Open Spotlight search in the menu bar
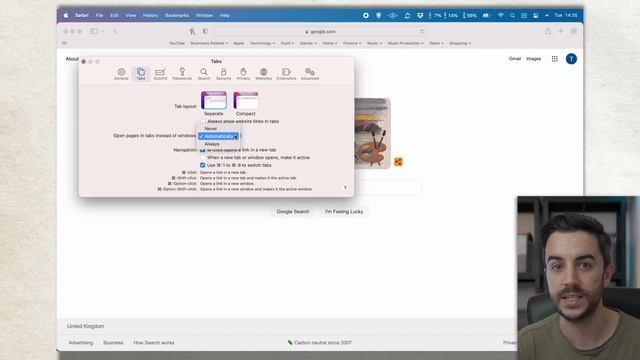This screenshot has height=360, width=640. coord(512,16)
